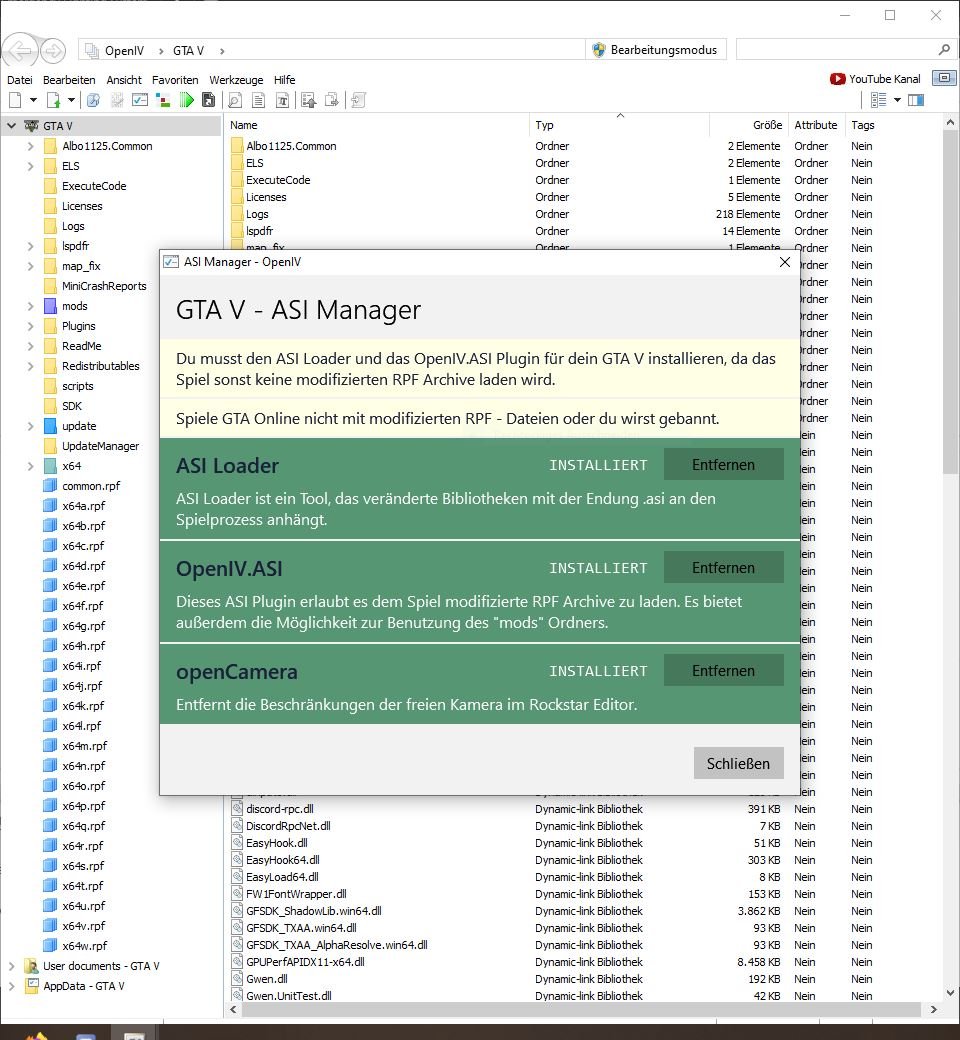The image size is (960, 1040).
Task: Click the forward navigation arrow
Action: 52,50
